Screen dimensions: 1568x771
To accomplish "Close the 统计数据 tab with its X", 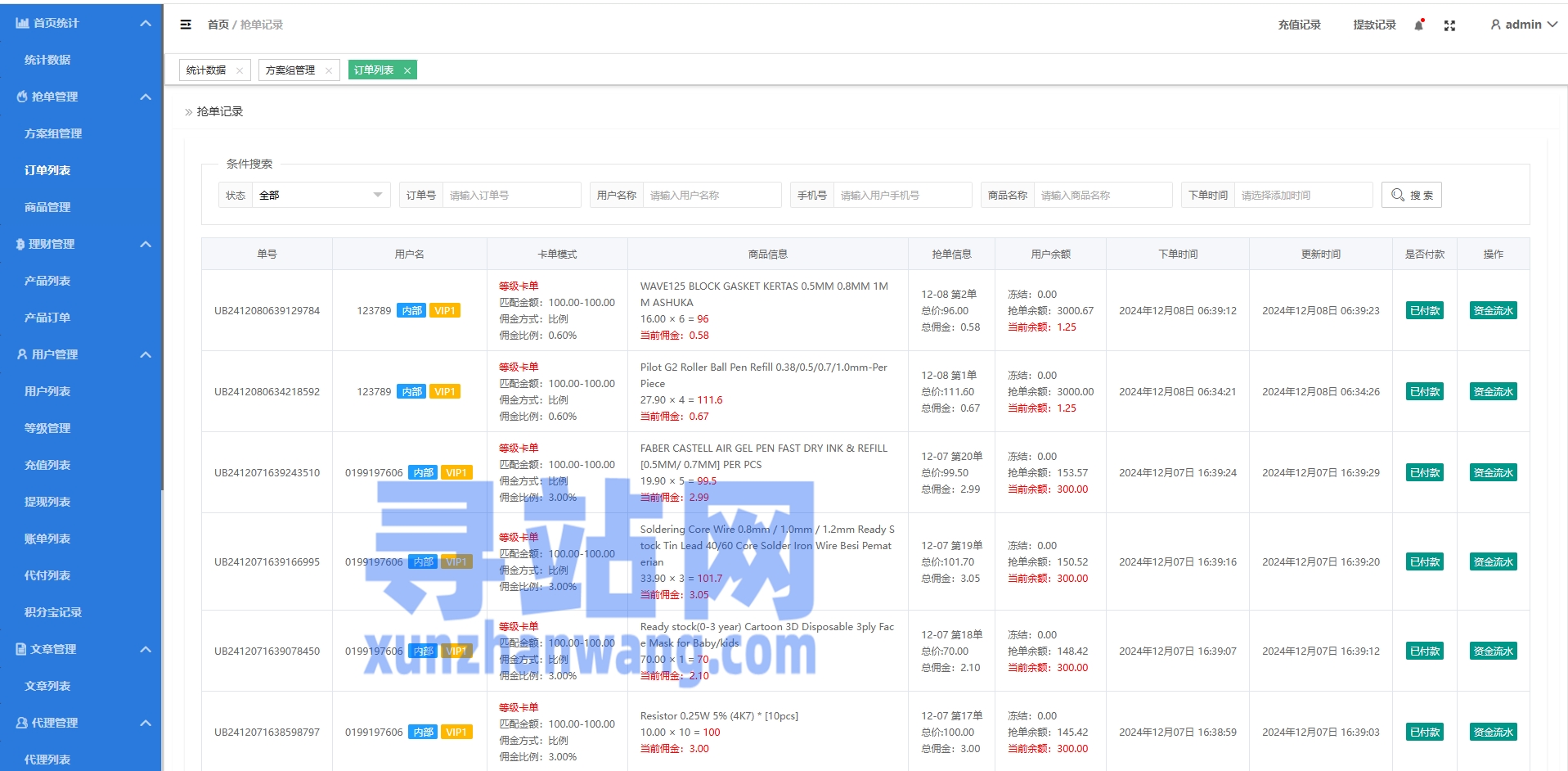I will (x=240, y=70).
